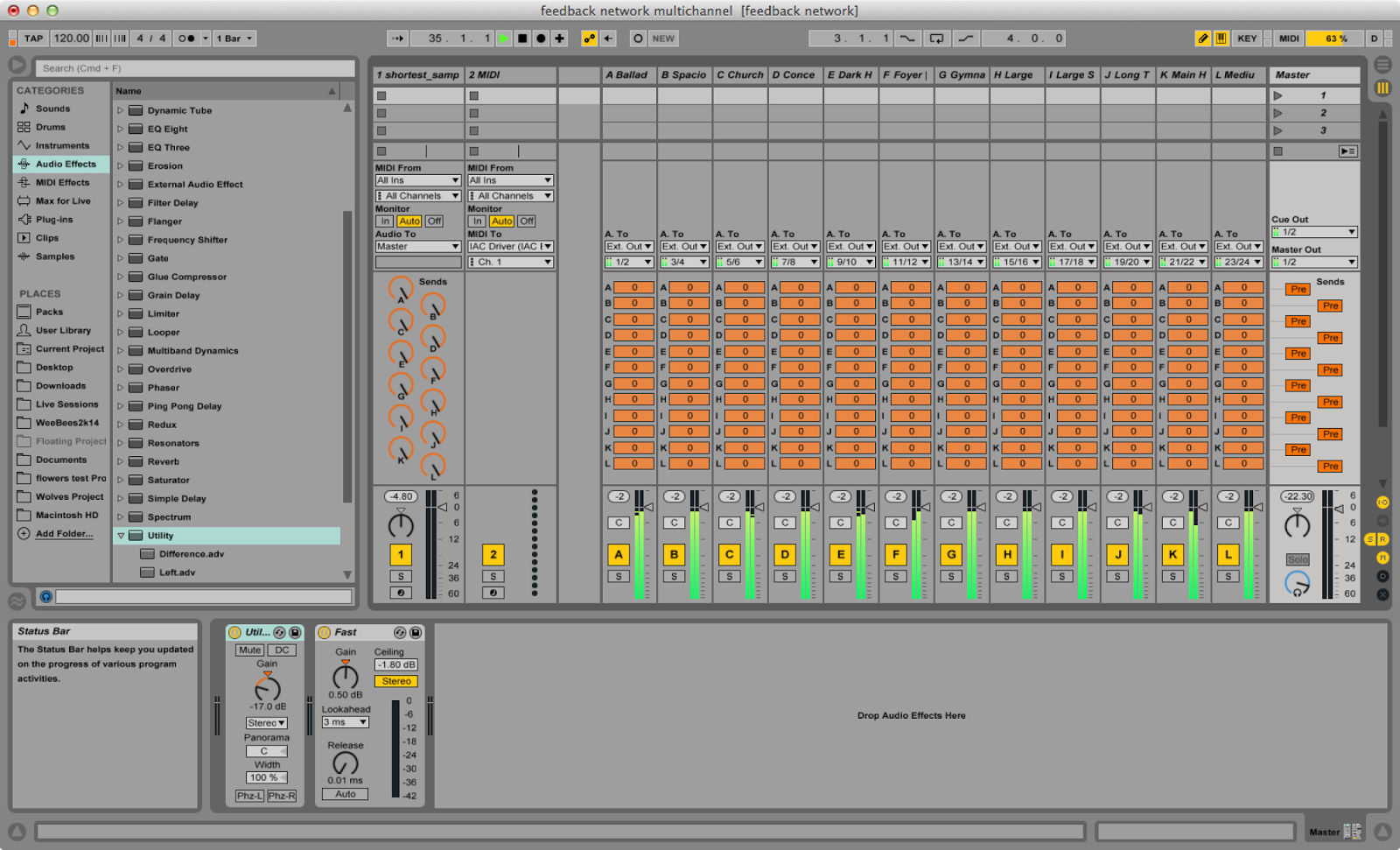Select the Drums category
This screenshot has height=850, width=1400.
pyautogui.click(x=51, y=127)
